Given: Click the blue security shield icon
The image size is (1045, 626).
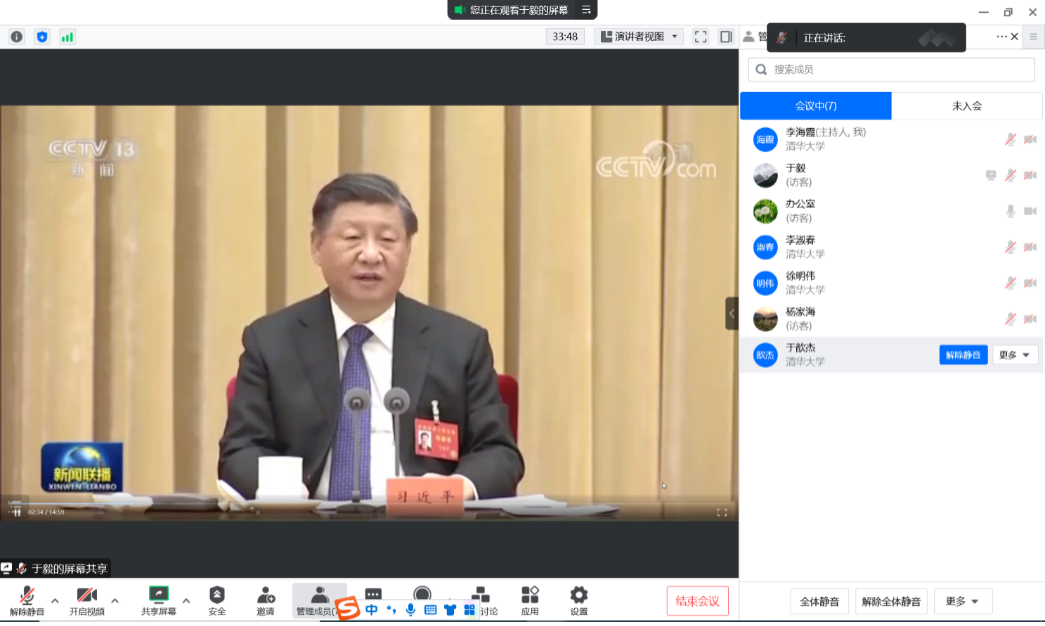Looking at the screenshot, I should [42, 37].
